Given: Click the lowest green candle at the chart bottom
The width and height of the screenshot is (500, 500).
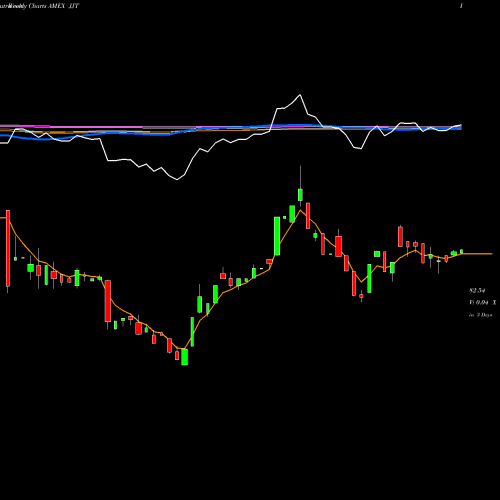Looking at the screenshot, I should click(184, 357).
